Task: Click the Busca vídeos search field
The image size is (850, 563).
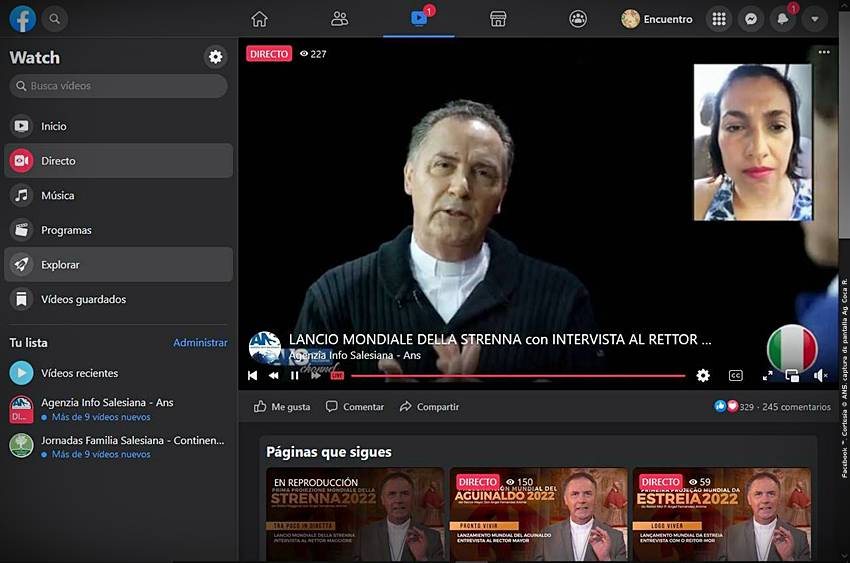Action: tap(118, 86)
